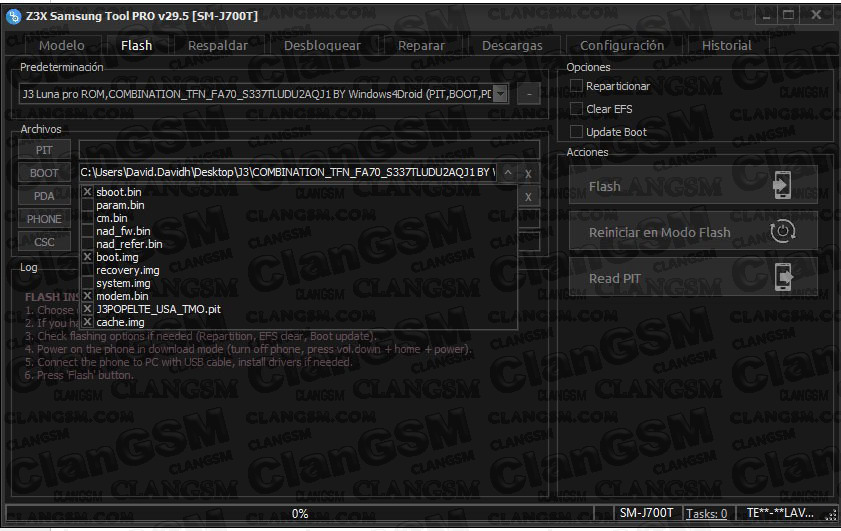Enable nad_fw.bin checkbox
Image resolution: width=841 pixels, height=531 pixels.
click(87, 231)
